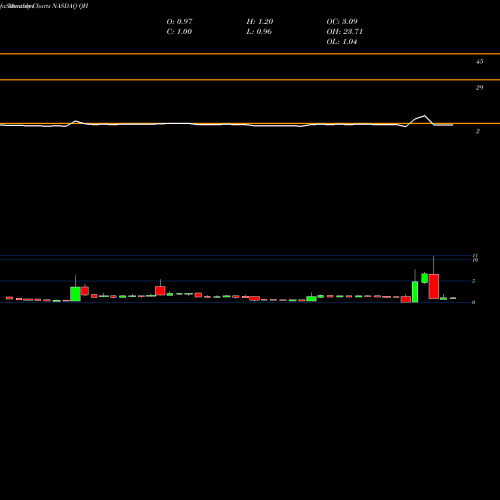This screenshot has height=500, width=500.
Task: Click the low price value L: 0.96
Action: 259,31
